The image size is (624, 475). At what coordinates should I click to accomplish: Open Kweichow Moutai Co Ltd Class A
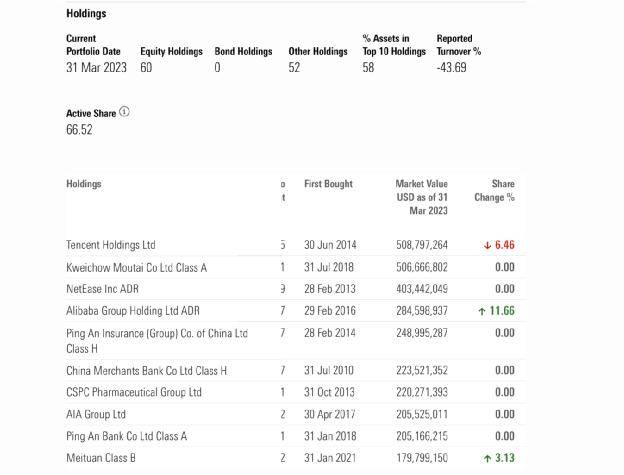point(136,267)
